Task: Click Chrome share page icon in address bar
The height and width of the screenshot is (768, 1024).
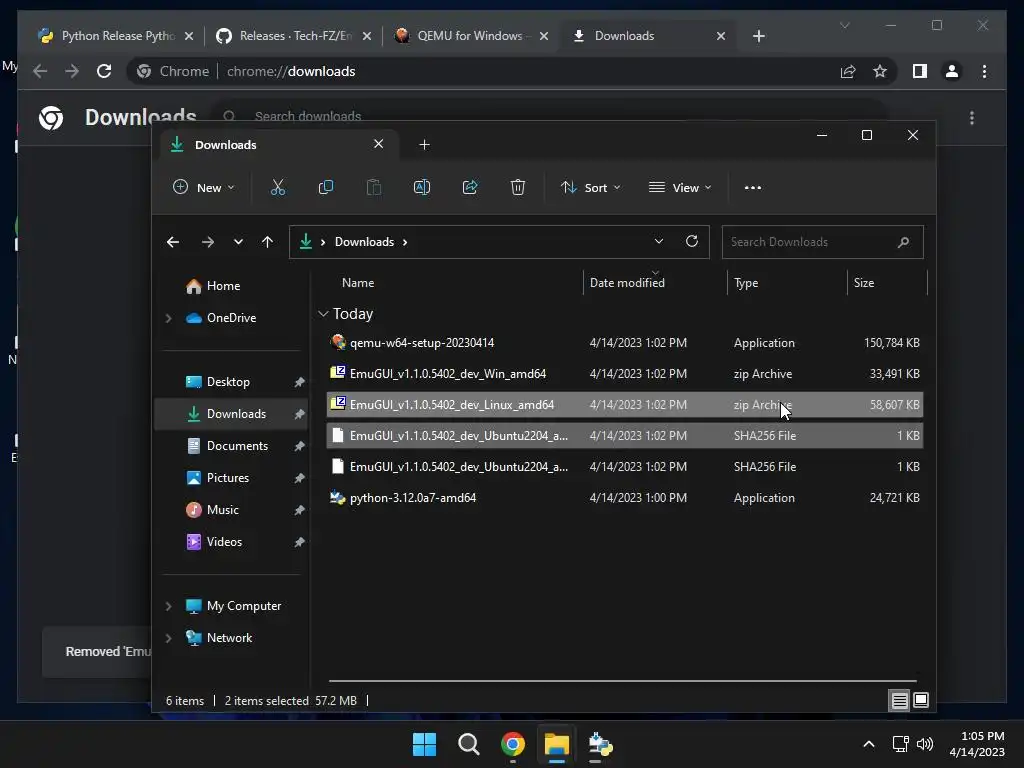Action: 848,71
